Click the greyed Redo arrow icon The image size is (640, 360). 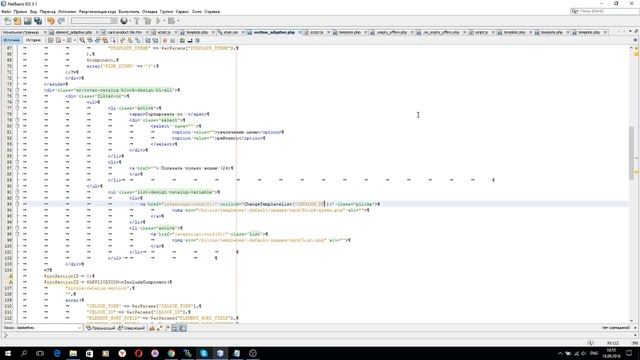61,21
